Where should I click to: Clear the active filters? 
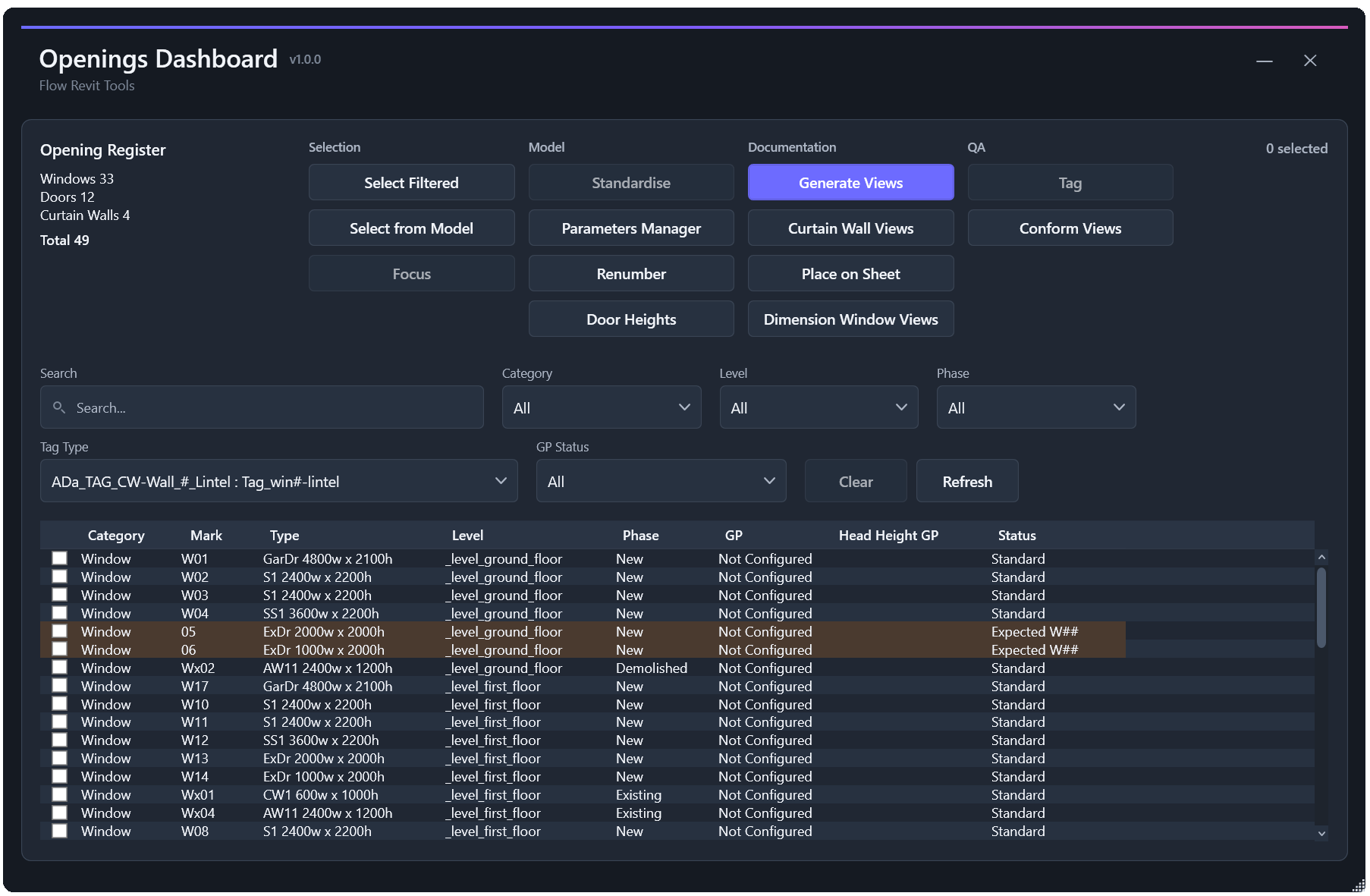click(x=856, y=481)
